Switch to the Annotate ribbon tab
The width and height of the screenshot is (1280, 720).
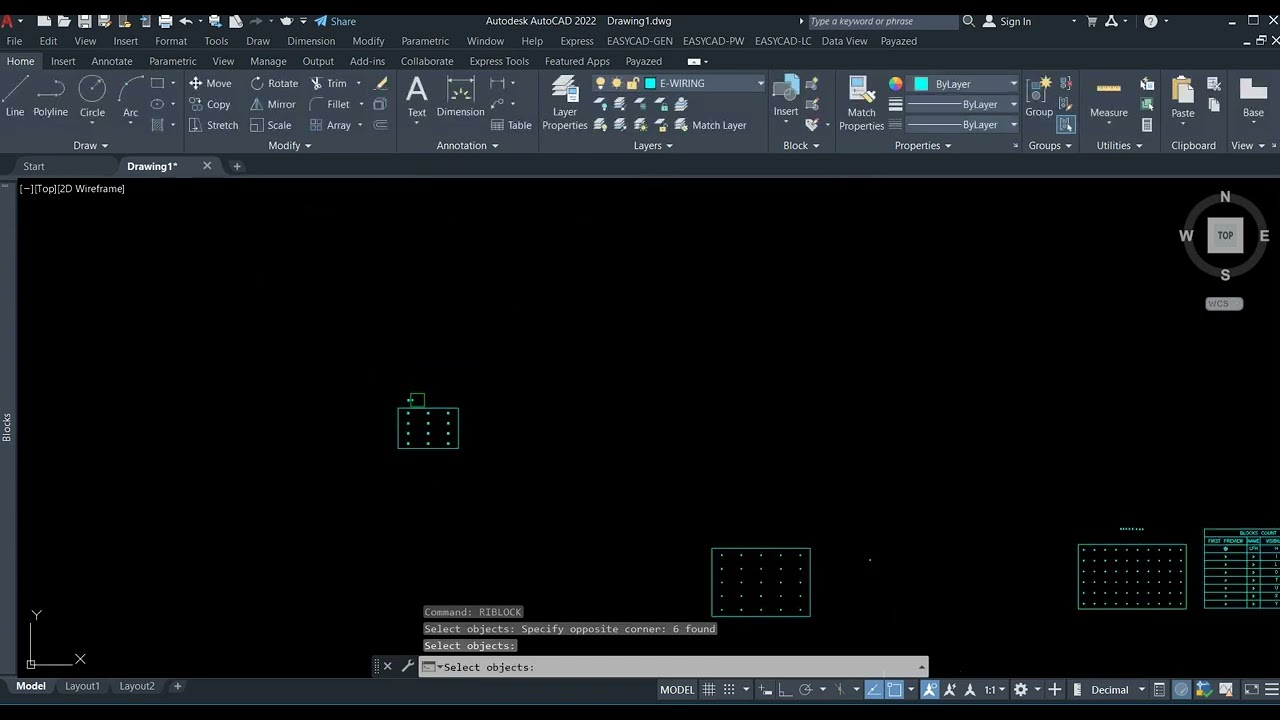click(112, 61)
